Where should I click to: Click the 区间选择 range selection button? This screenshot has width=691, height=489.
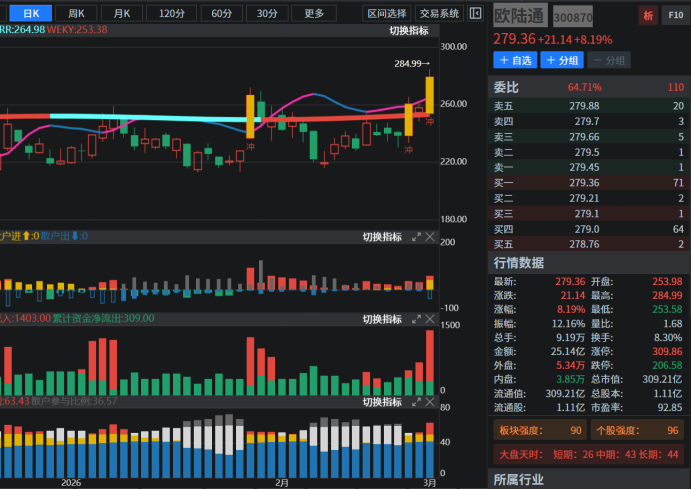(x=387, y=13)
